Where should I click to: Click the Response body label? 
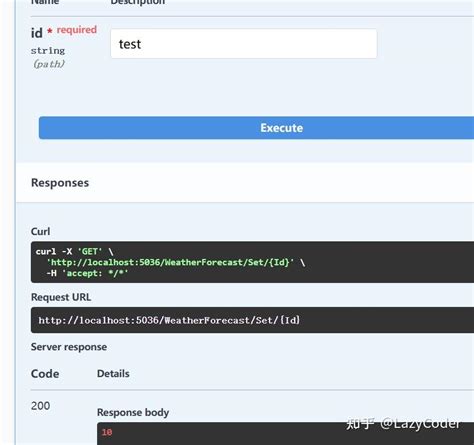click(133, 412)
